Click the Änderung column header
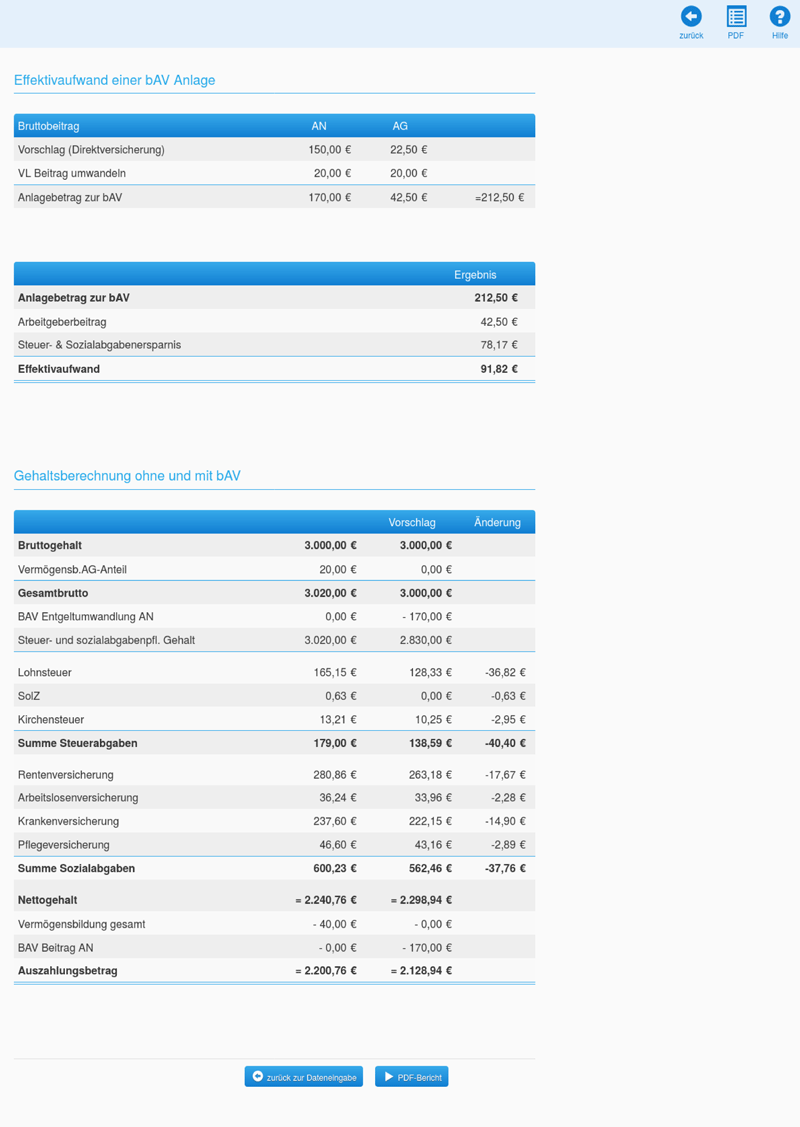The image size is (800, 1127). click(x=497, y=523)
